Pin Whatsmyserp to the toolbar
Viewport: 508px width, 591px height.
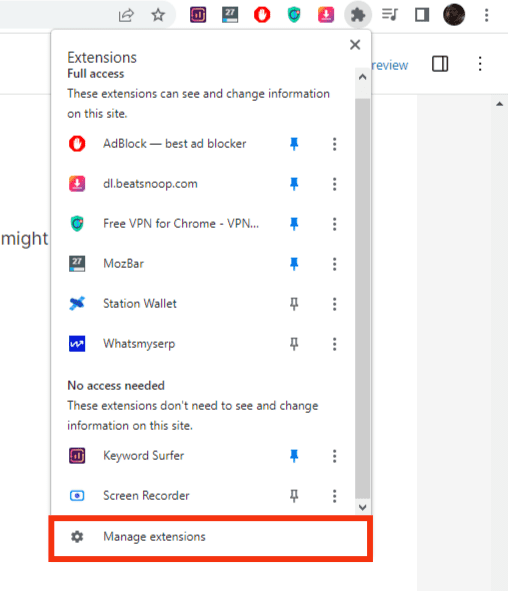tap(294, 344)
